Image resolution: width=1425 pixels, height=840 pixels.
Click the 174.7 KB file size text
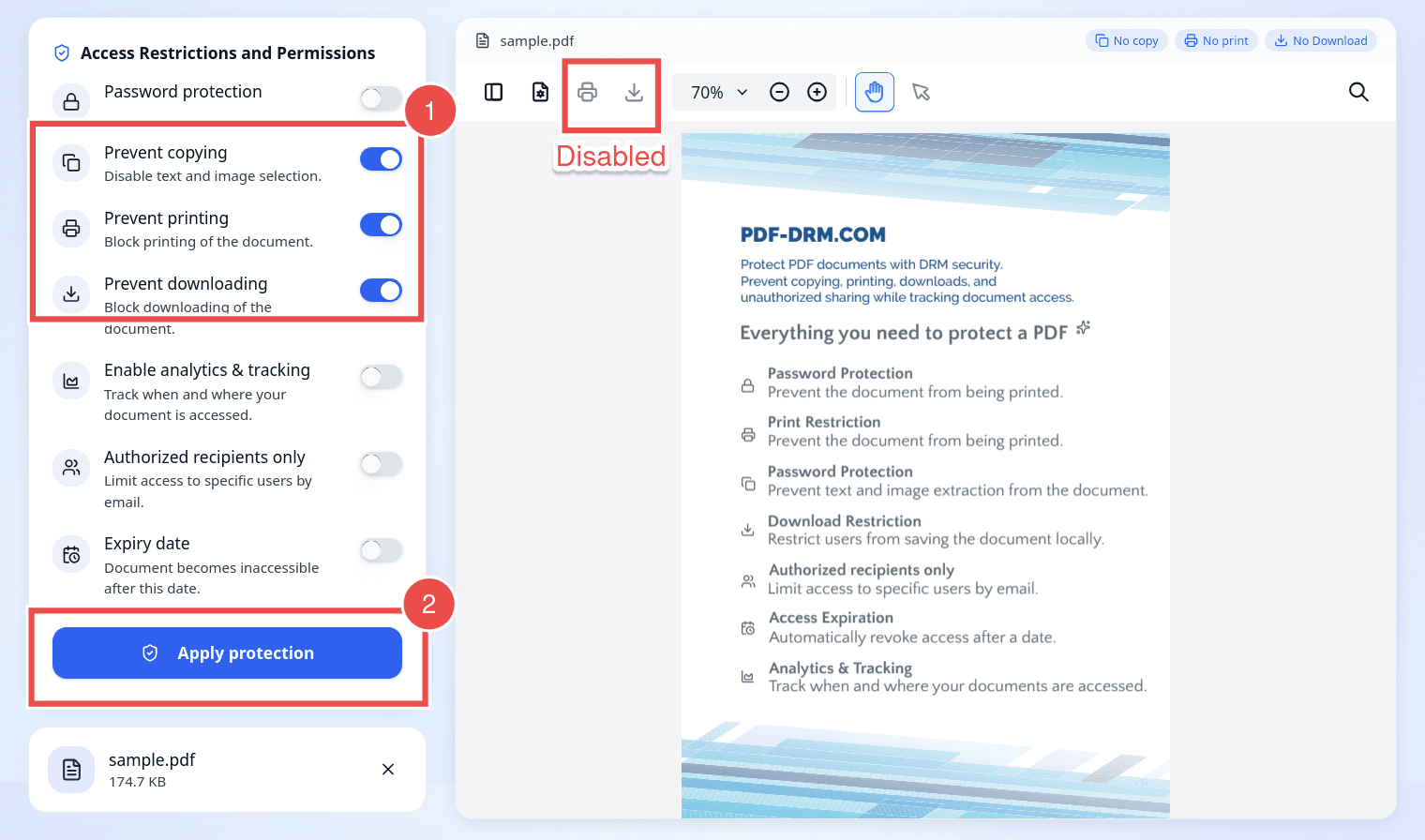coord(137,782)
